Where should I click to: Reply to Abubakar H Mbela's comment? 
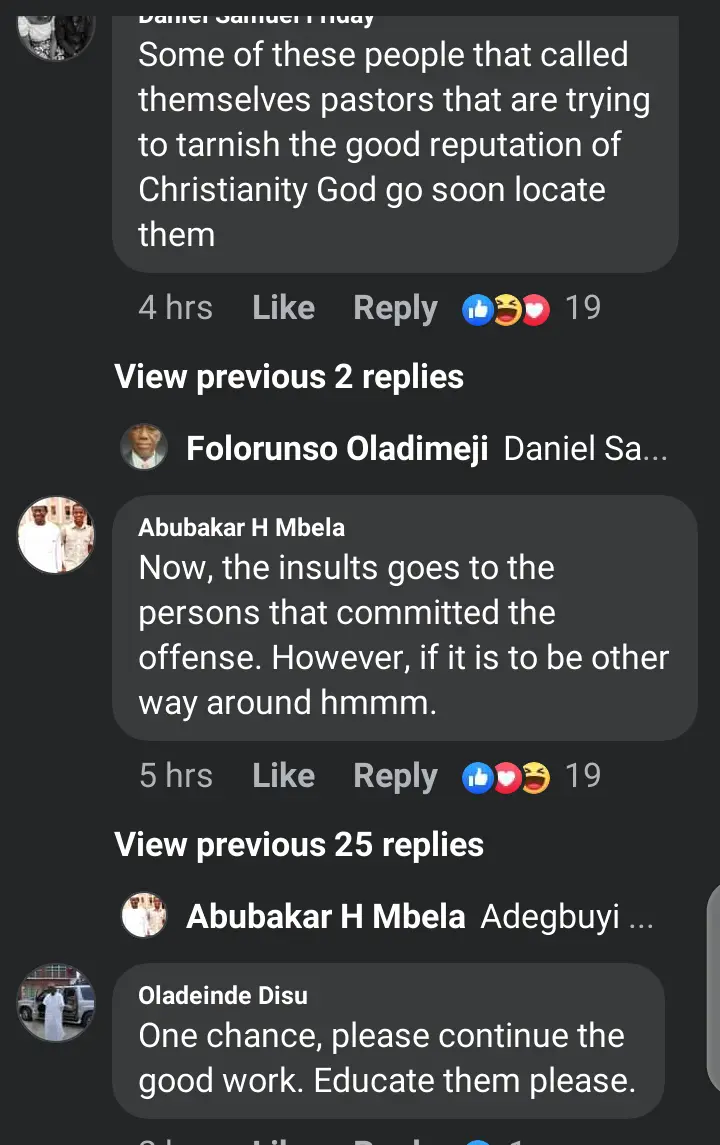tap(395, 776)
